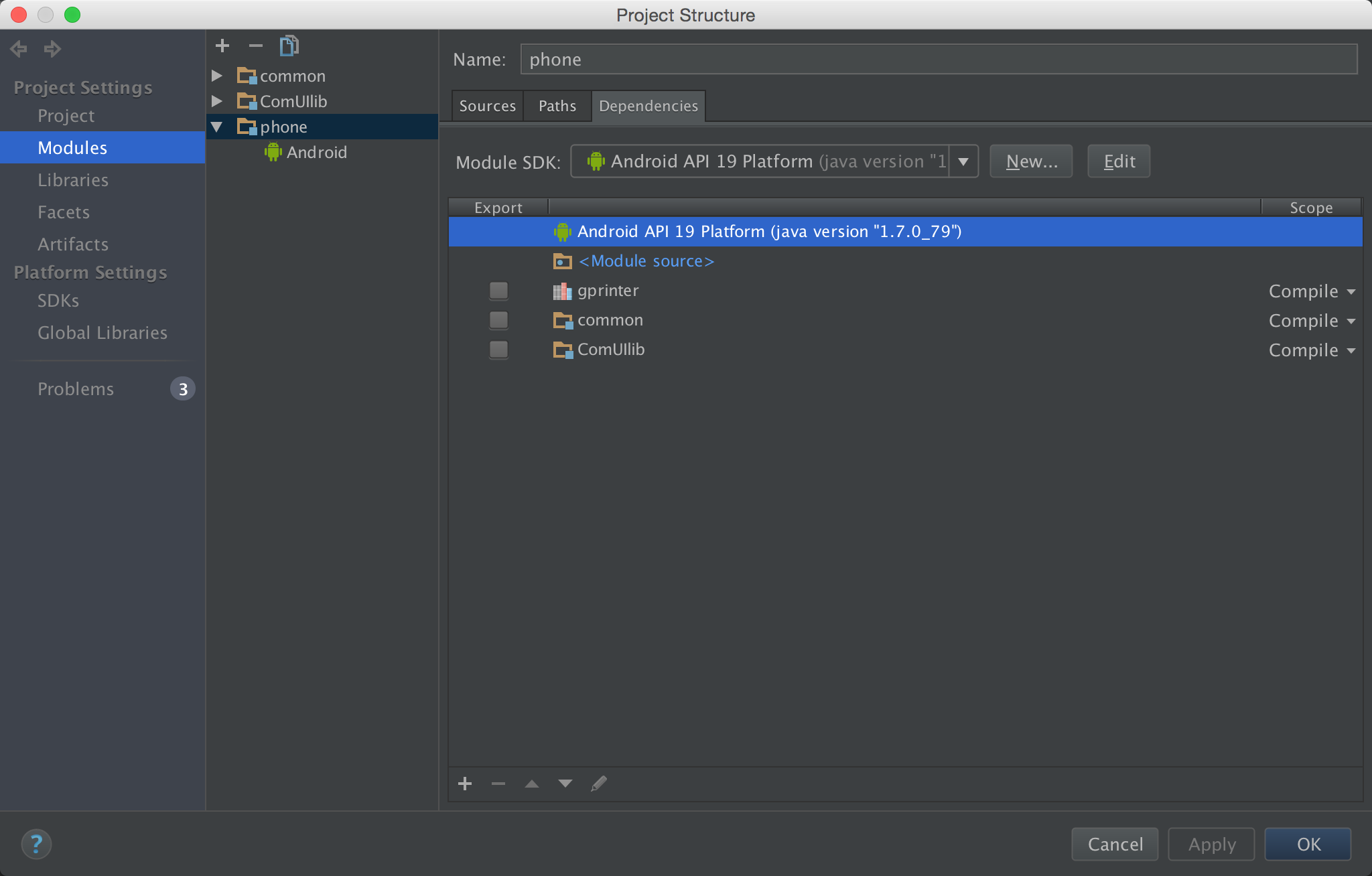Screen dimensions: 1372x876
Task: Open Module SDK Android API 19 dropdown
Action: coord(963,161)
